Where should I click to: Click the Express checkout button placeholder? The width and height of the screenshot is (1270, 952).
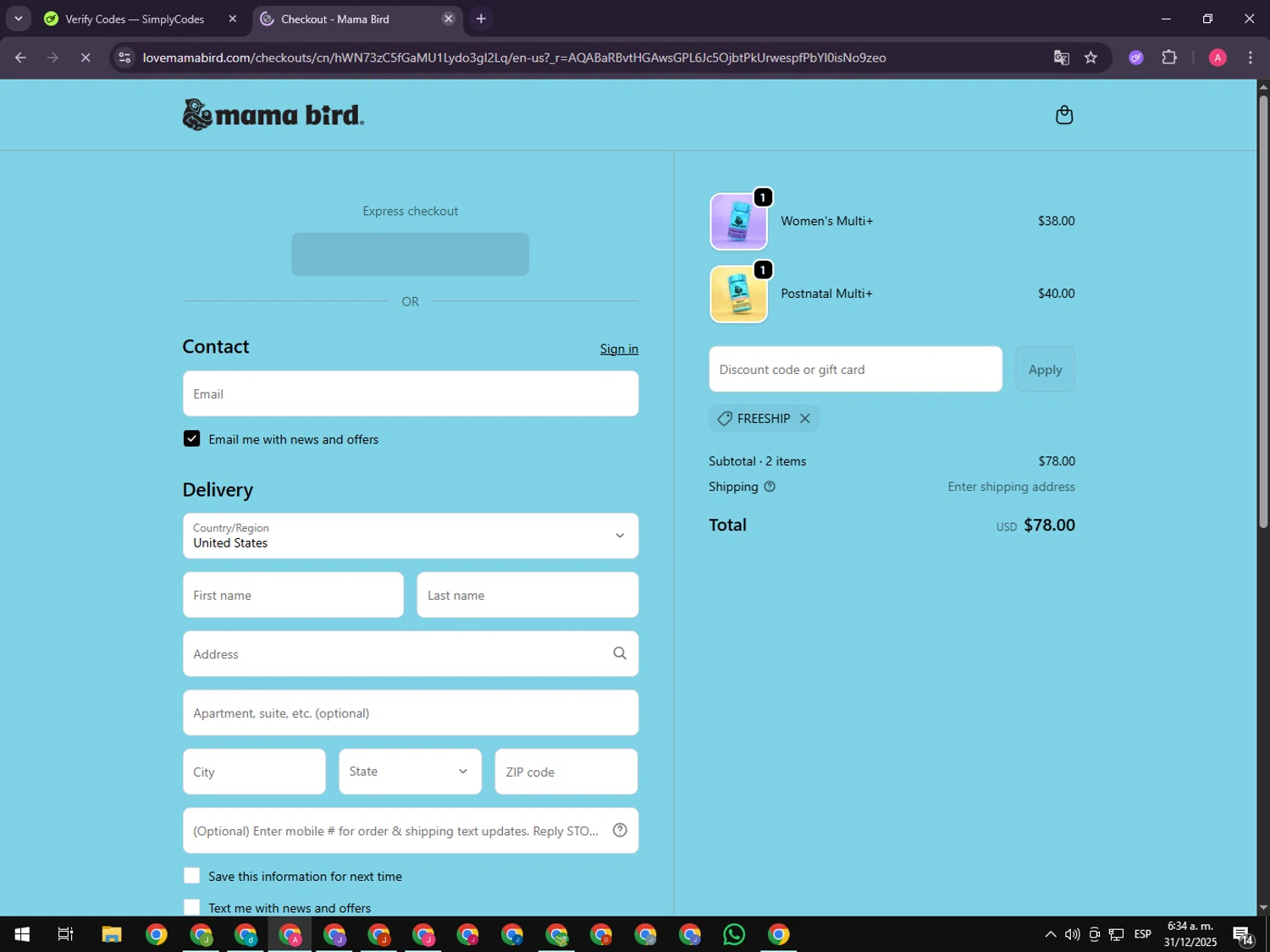(x=411, y=254)
